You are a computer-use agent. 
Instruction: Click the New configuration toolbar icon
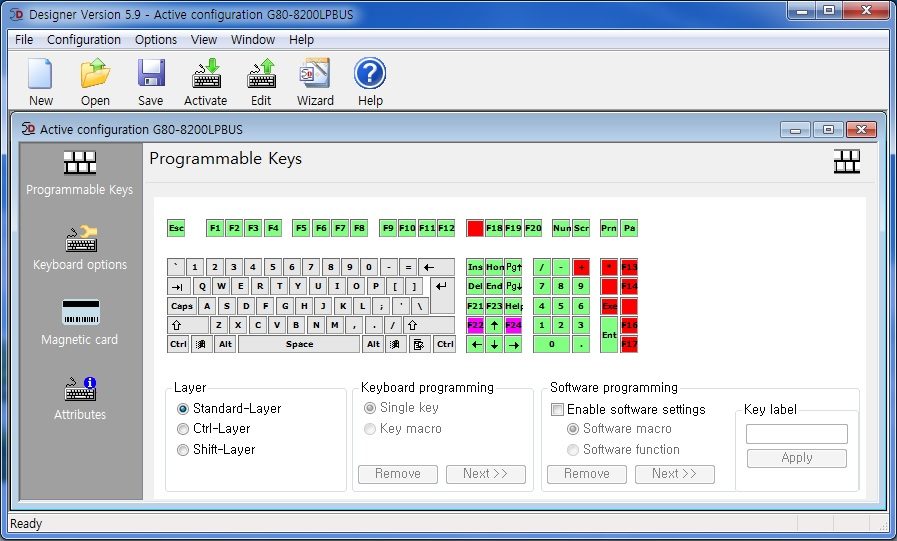click(x=41, y=74)
